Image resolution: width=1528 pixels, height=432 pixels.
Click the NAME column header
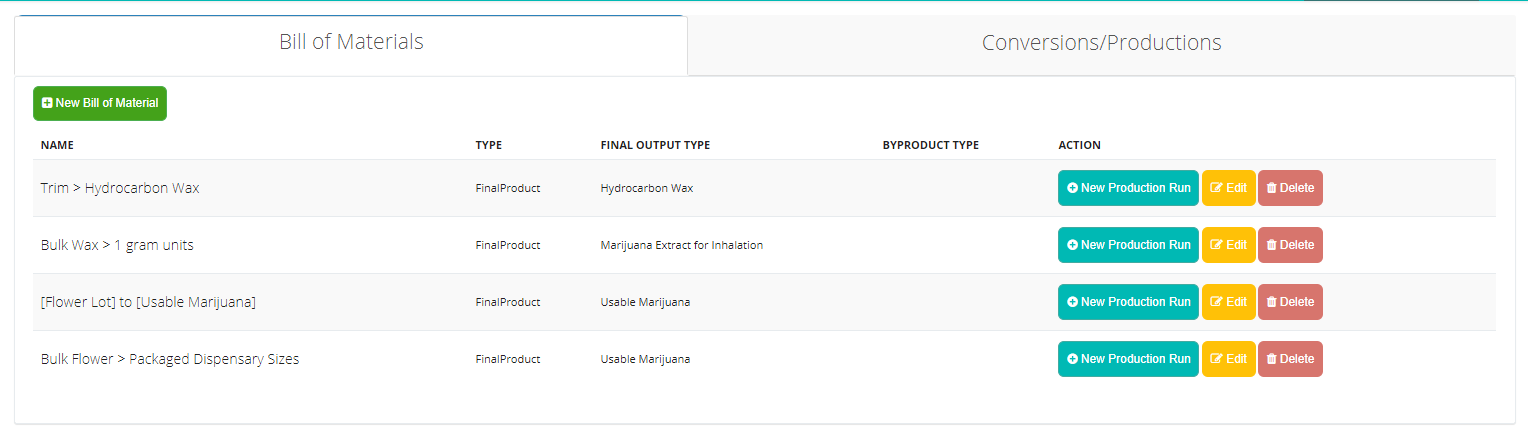point(57,145)
